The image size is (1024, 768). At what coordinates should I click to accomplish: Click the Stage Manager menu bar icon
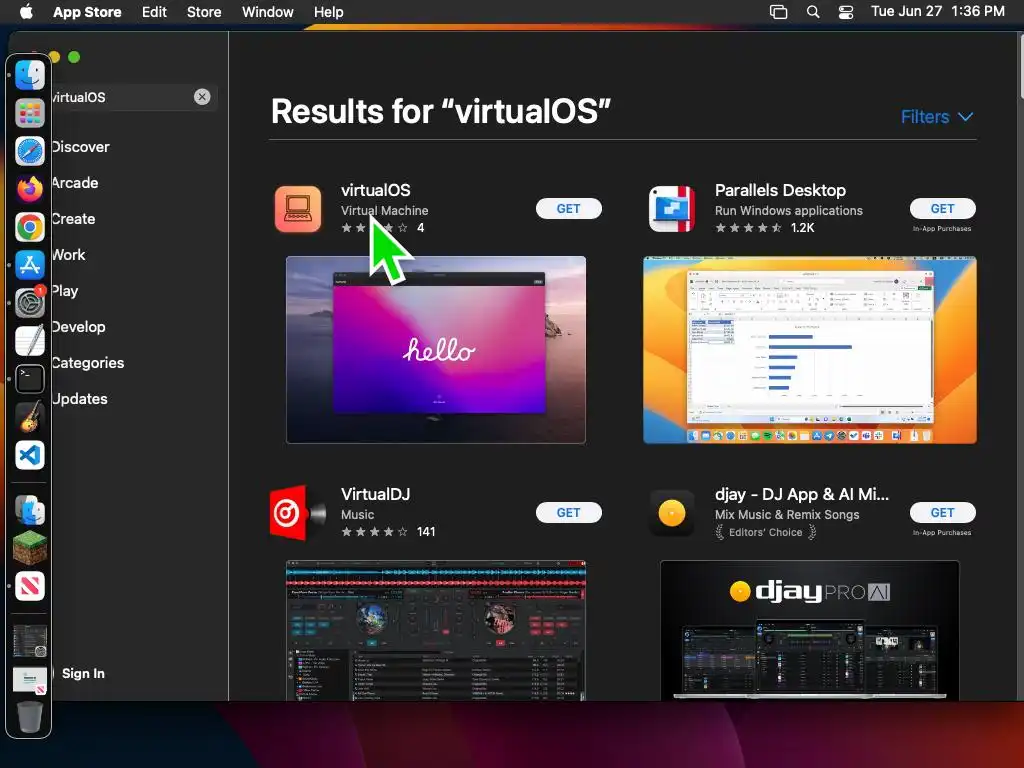point(778,12)
